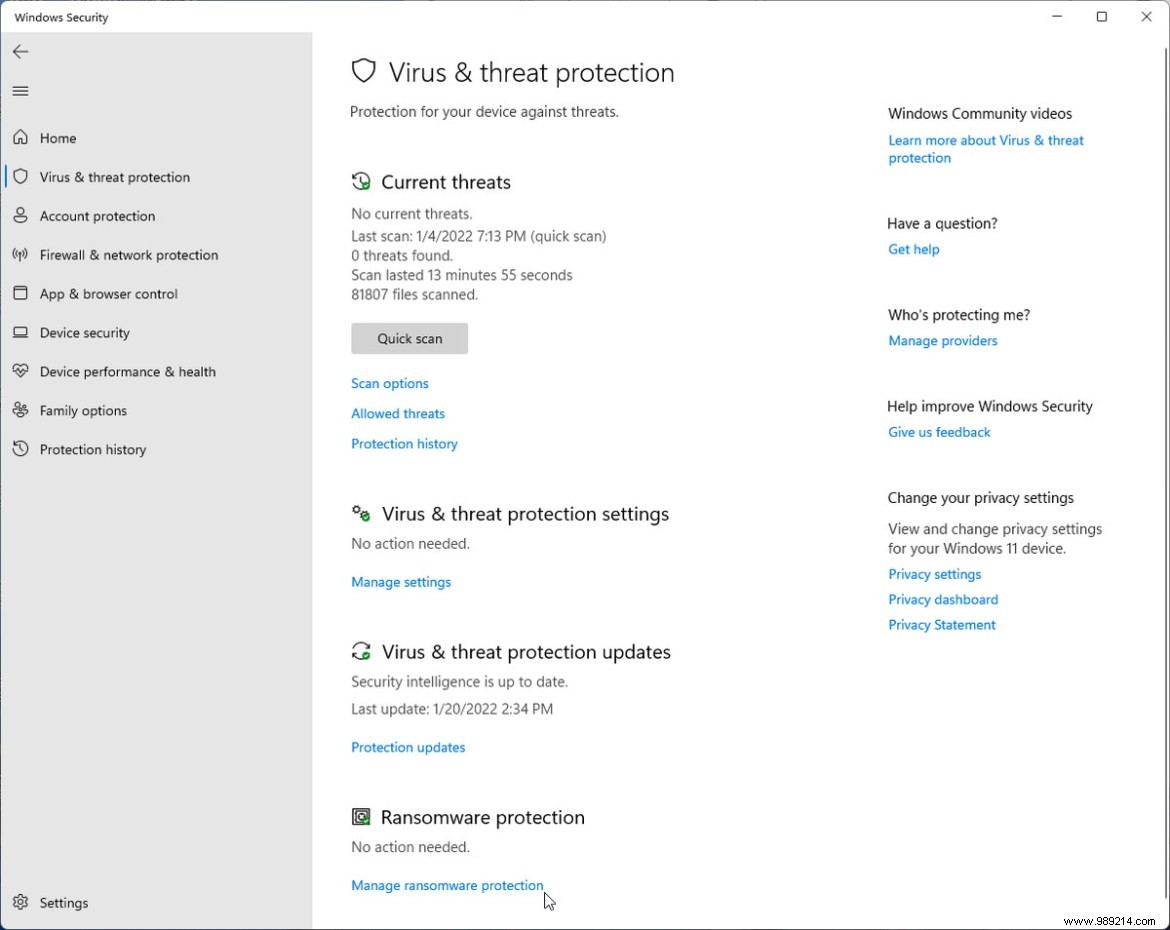This screenshot has height=930, width=1170.
Task: Click Manage settings under protection settings
Action: click(400, 581)
